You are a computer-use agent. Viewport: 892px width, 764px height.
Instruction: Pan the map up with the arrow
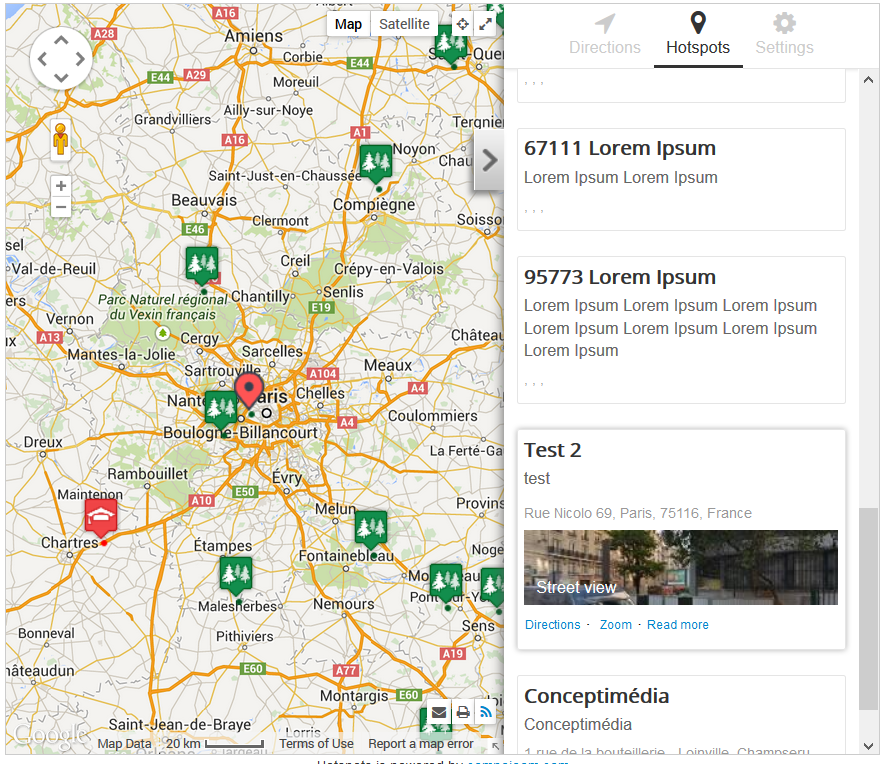point(61,40)
